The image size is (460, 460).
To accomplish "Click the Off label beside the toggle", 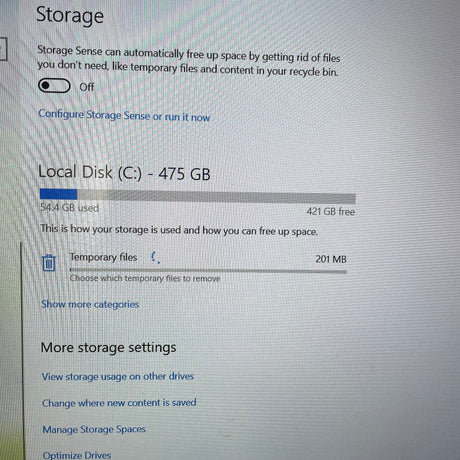I will pyautogui.click(x=86, y=87).
